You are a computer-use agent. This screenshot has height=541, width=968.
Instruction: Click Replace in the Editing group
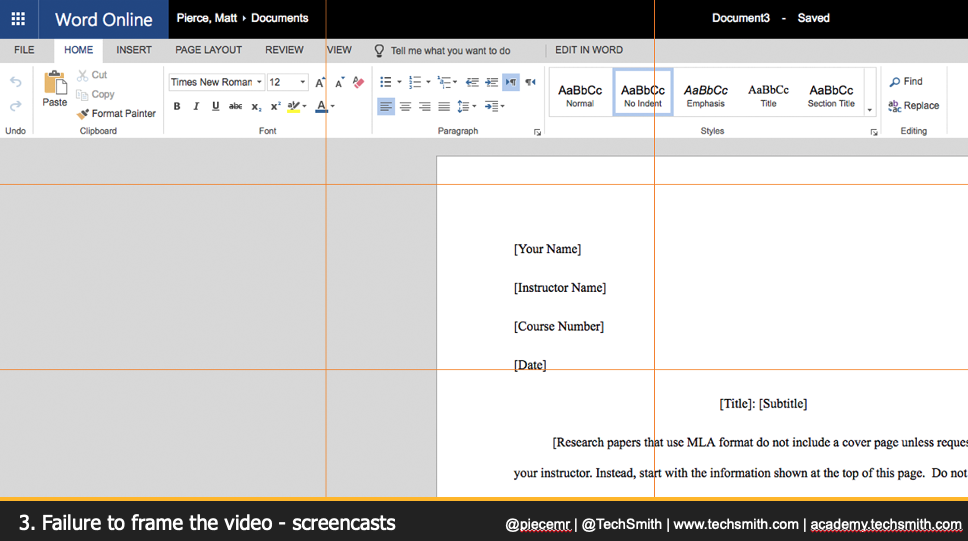[914, 106]
